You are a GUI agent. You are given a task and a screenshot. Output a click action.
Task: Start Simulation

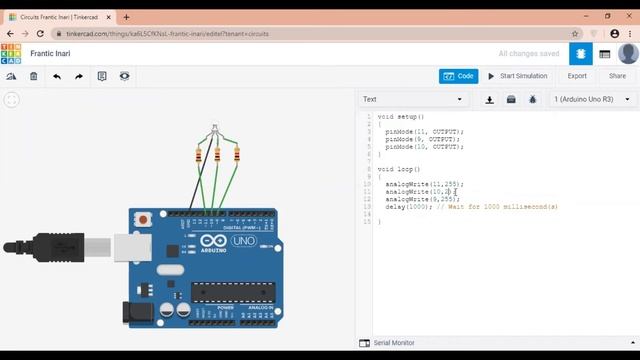tap(518, 76)
